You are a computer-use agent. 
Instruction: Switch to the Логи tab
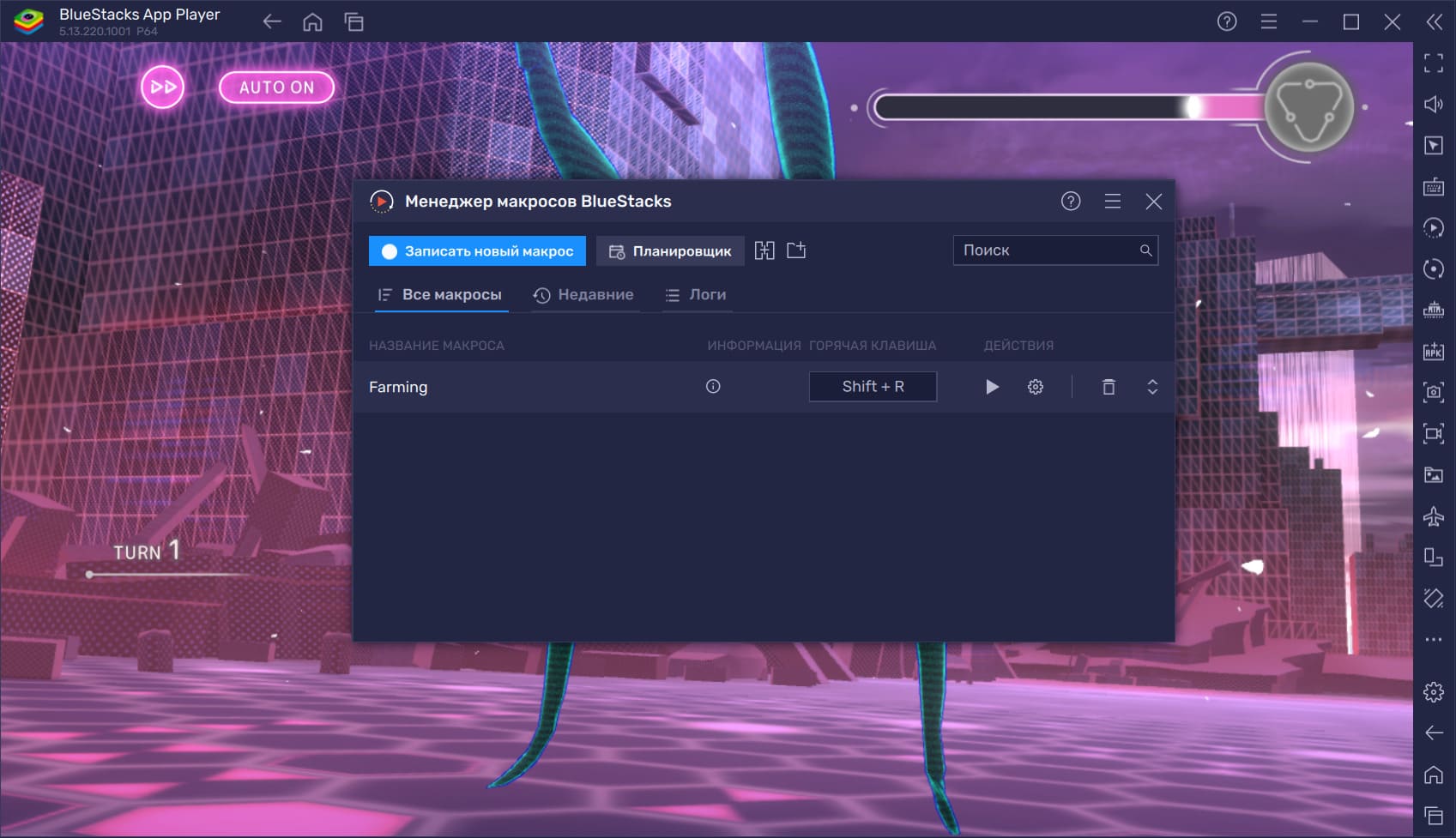tap(696, 294)
